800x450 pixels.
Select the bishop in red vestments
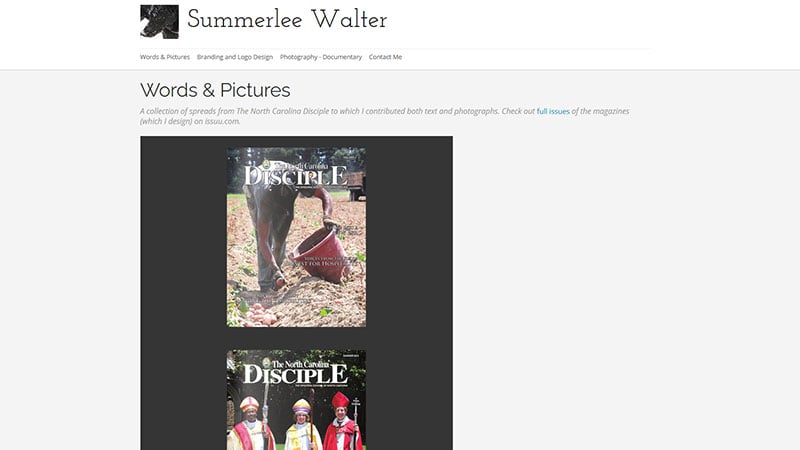coord(342,422)
